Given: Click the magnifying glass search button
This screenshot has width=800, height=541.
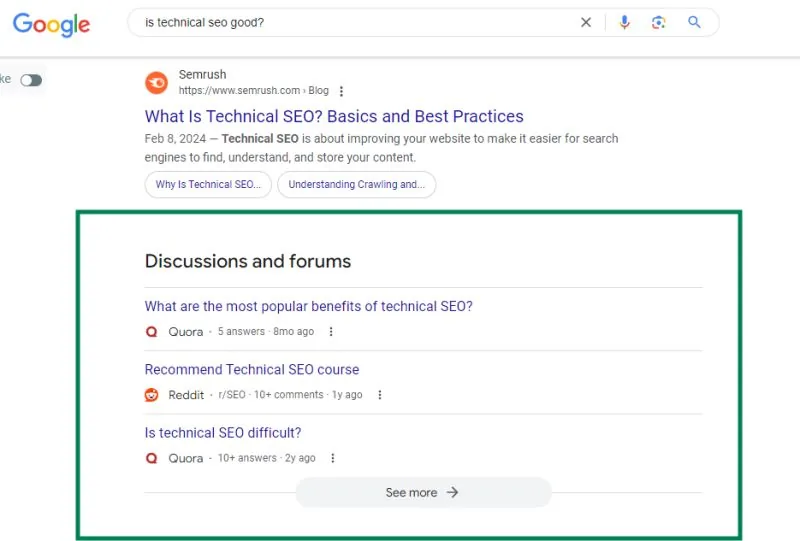Looking at the screenshot, I should [x=694, y=22].
